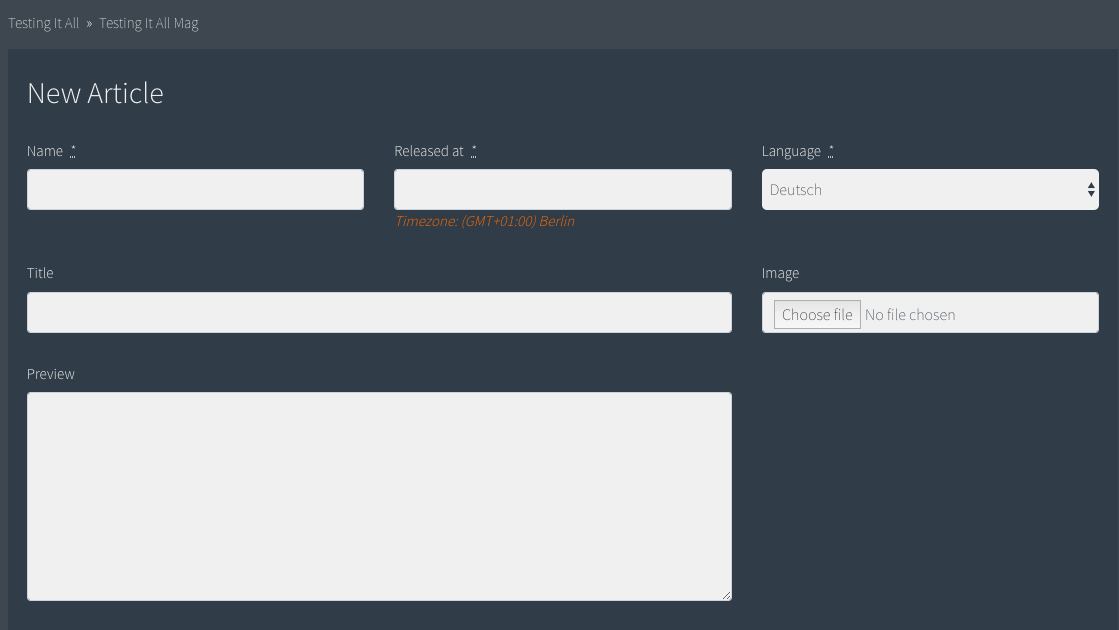
Task: Click the Title field label
Action: [x=40, y=273]
